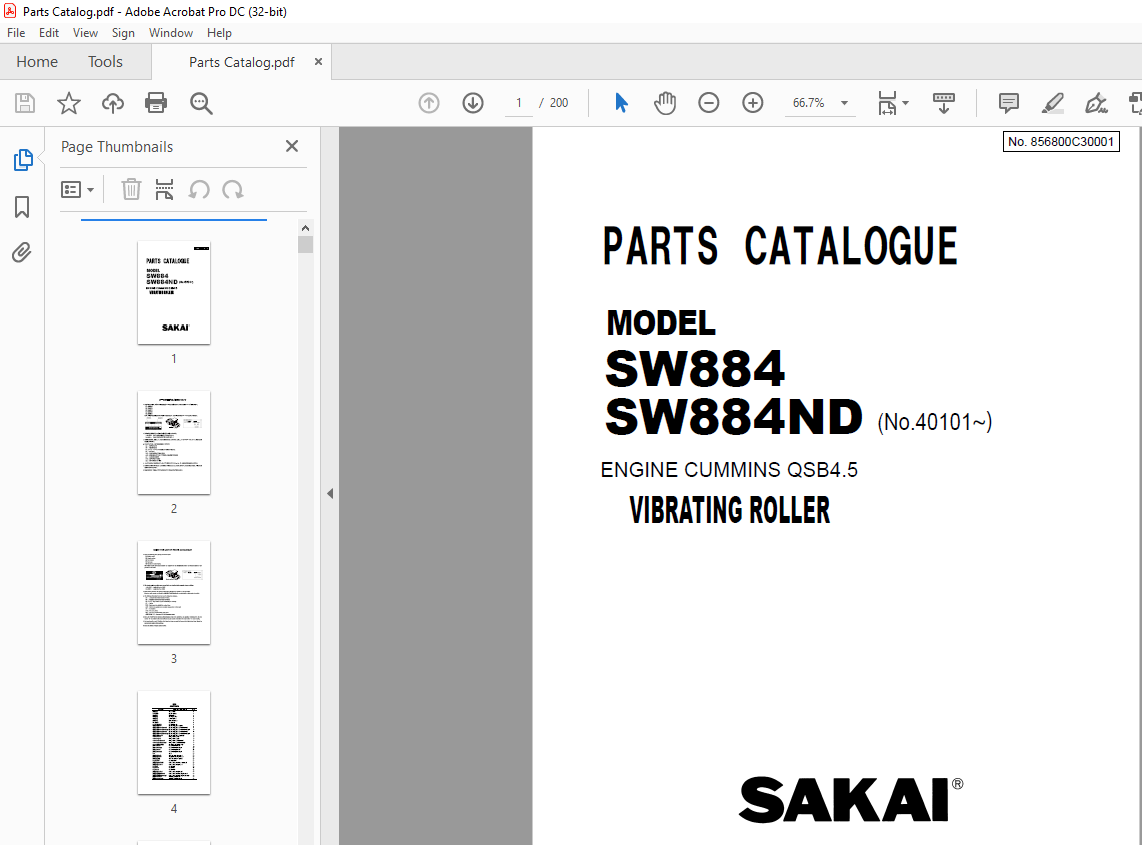Click the thumbnail panel scroll up arrow
The image size is (1142, 845).
tap(306, 228)
